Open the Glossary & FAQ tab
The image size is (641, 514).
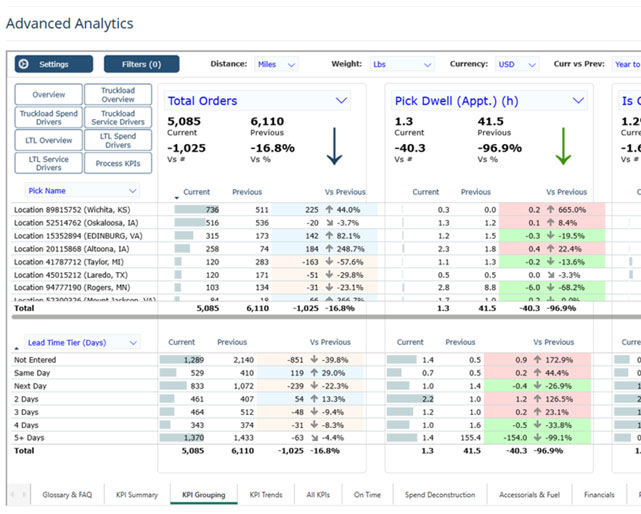tap(67, 495)
